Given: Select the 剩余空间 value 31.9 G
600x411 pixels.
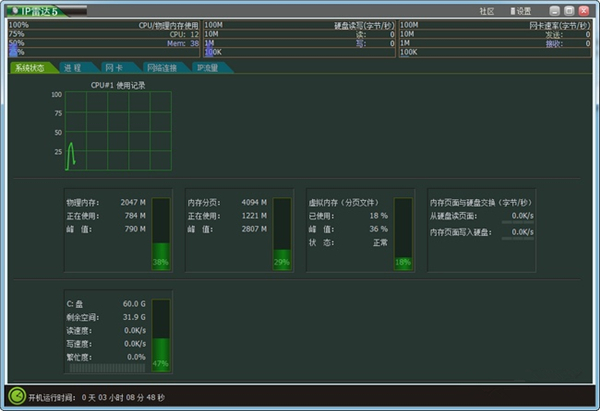Looking at the screenshot, I should click(134, 317).
